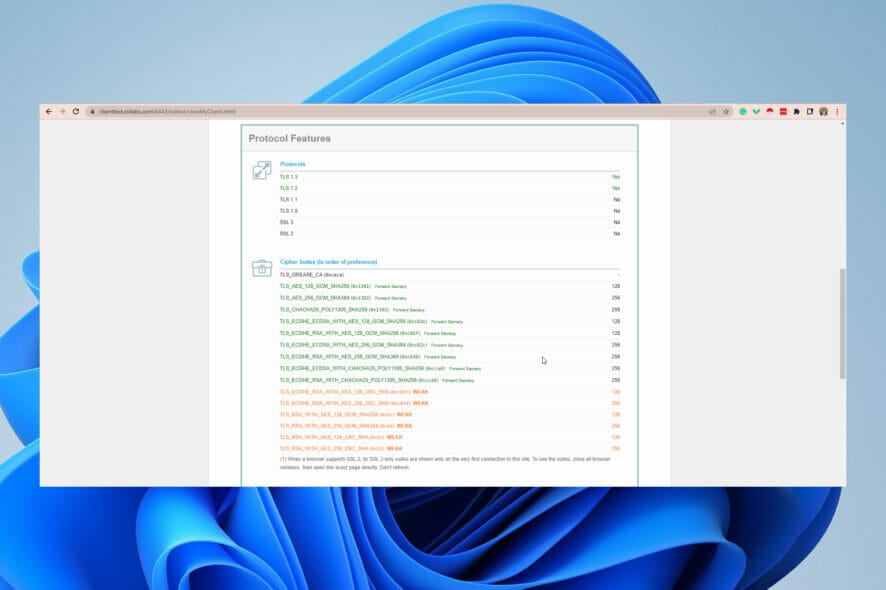The width and height of the screenshot is (886, 590).
Task: Click the Yes value for TLS 1.3
Action: tap(616, 177)
